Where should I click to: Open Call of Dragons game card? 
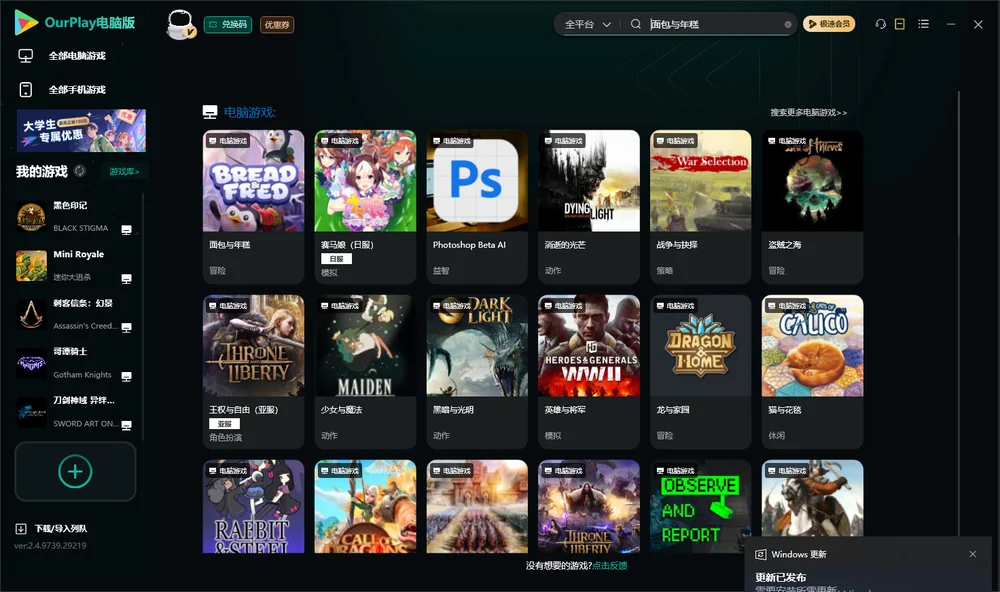pos(365,507)
